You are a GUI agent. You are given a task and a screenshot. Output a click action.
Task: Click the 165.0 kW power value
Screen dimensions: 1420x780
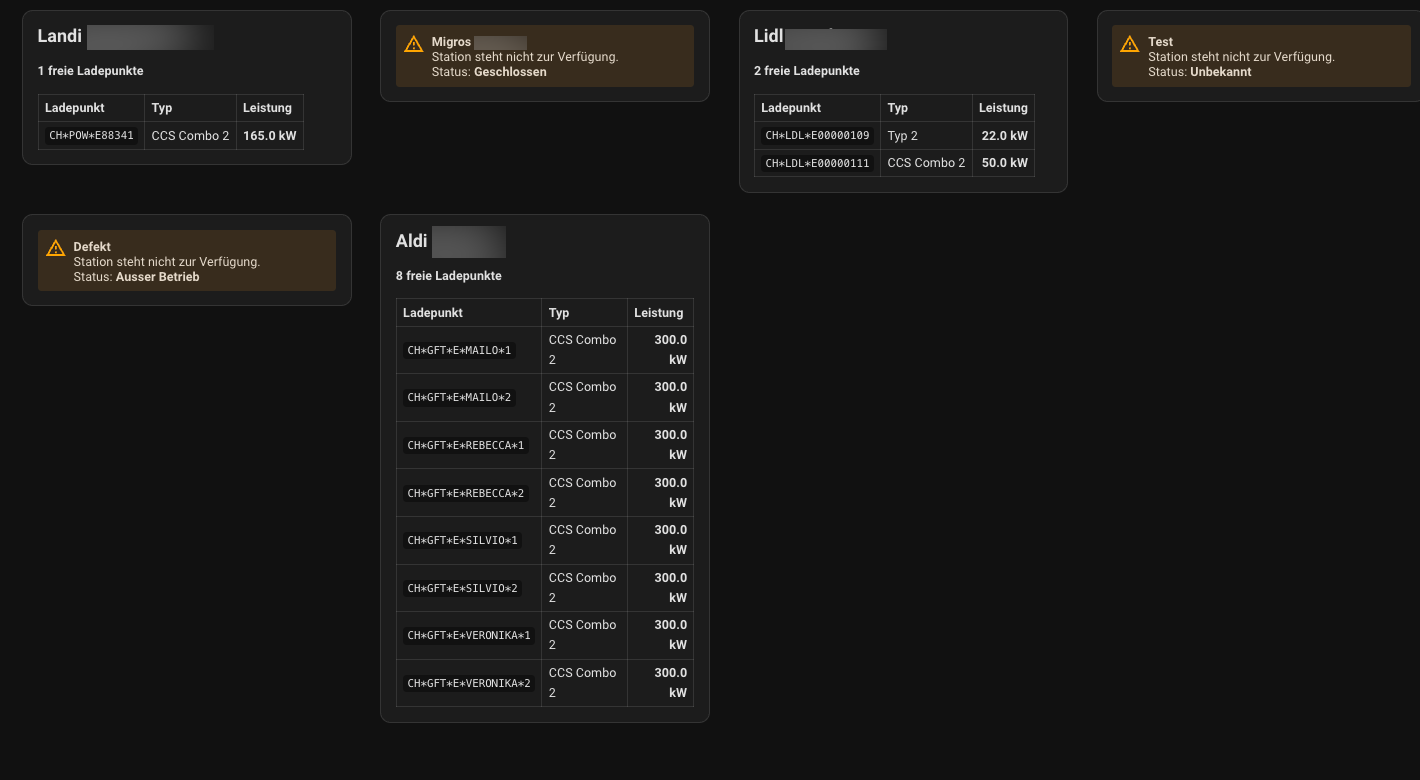pyautogui.click(x=270, y=136)
